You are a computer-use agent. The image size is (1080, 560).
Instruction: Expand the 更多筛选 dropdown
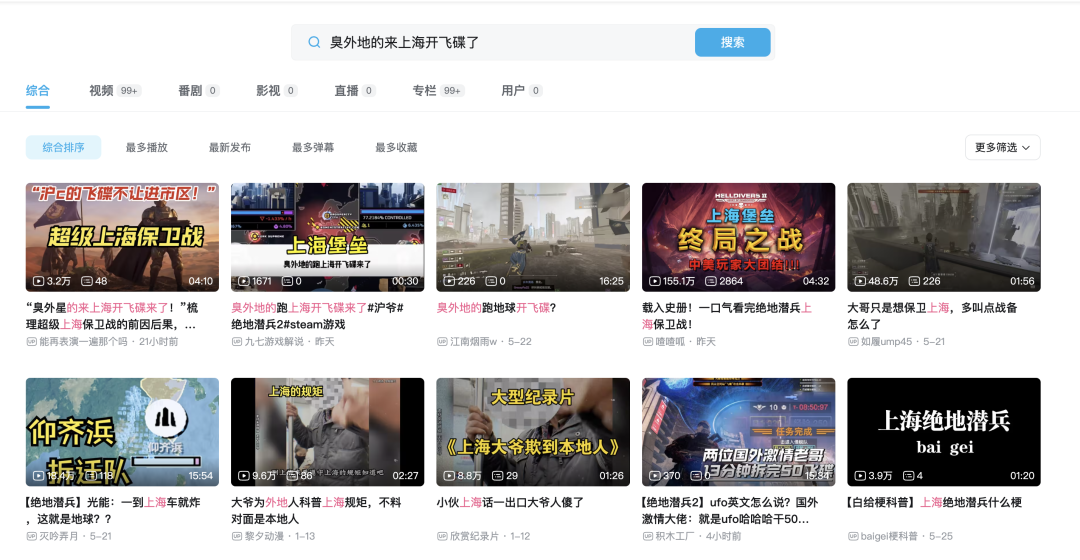point(1002,147)
